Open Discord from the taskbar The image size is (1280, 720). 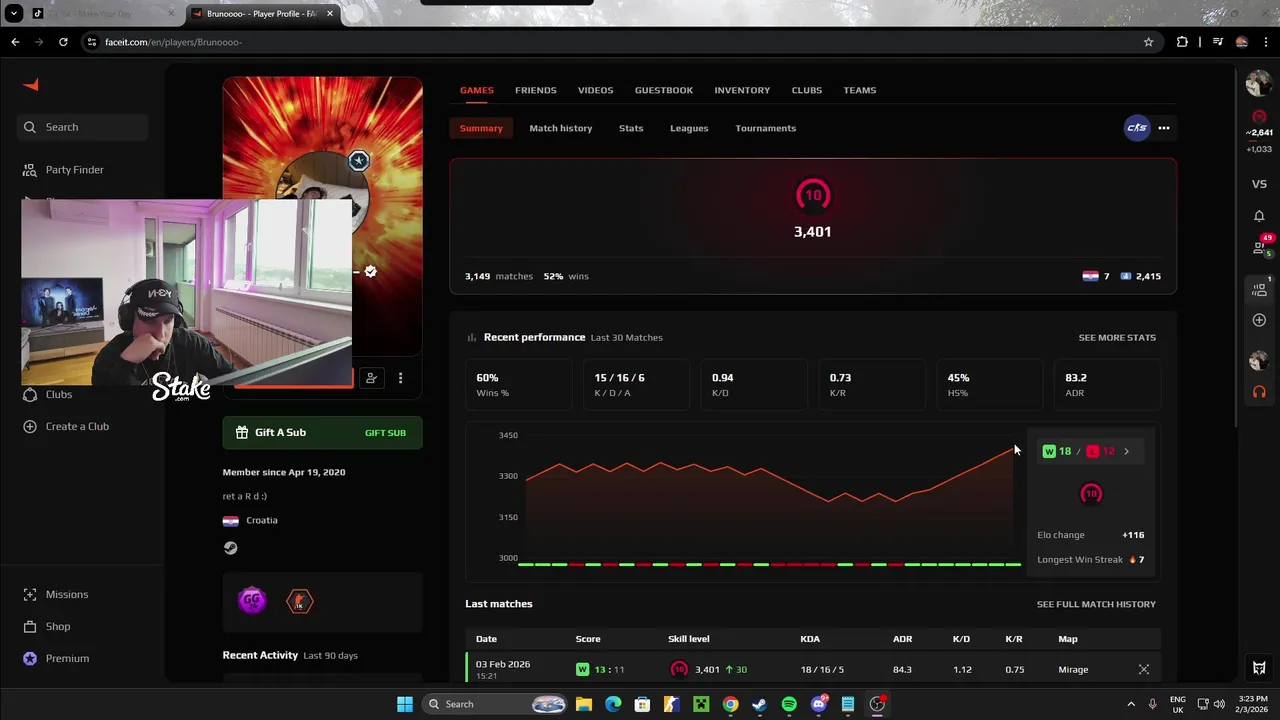pyautogui.click(x=819, y=704)
